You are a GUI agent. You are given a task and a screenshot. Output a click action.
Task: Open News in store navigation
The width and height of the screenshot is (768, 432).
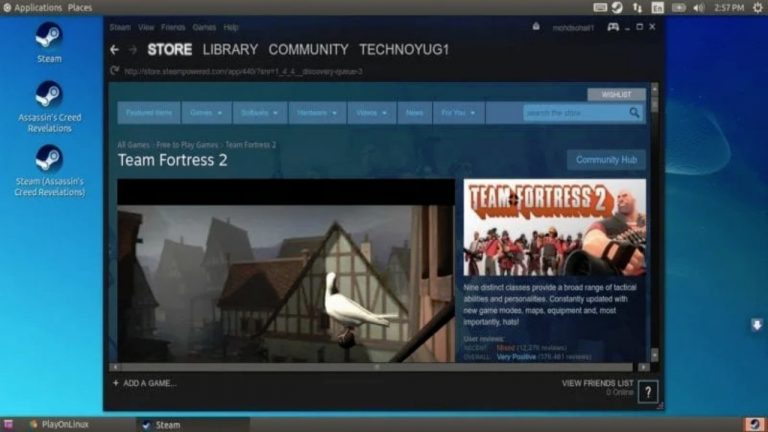[x=414, y=113]
